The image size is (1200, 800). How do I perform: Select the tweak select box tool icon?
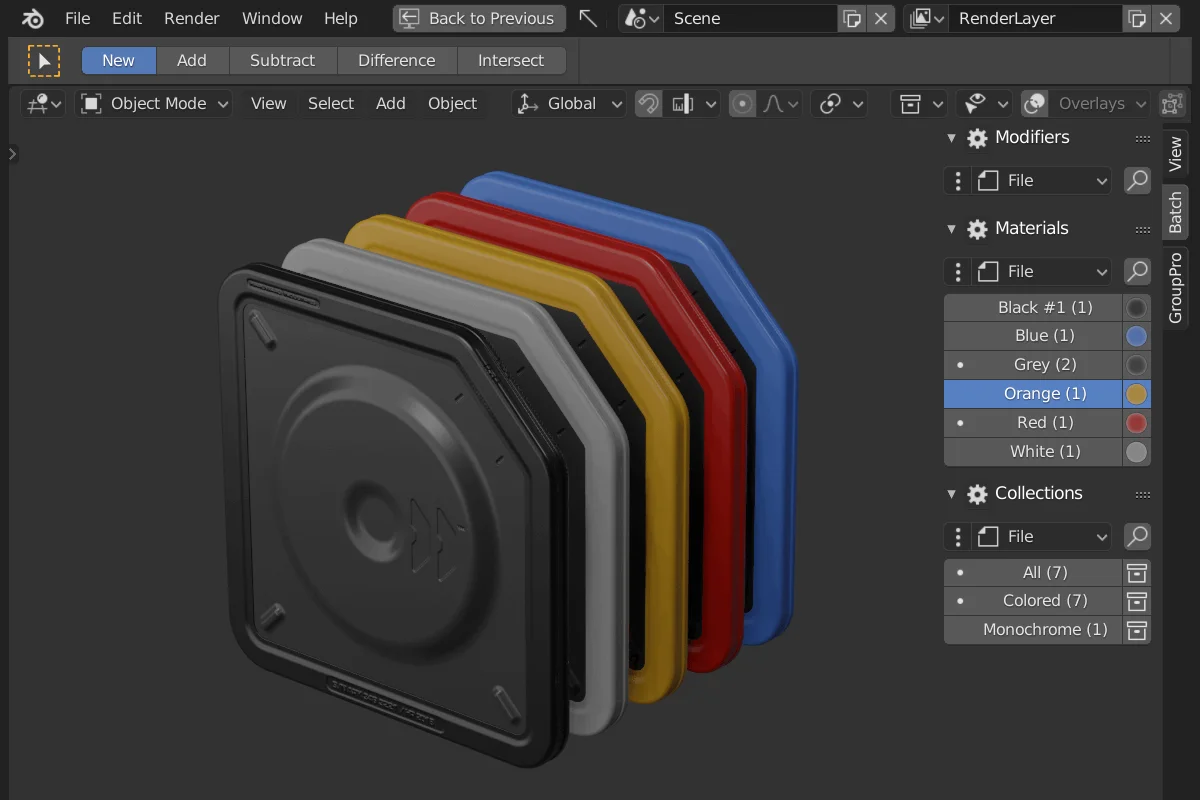tap(43, 61)
